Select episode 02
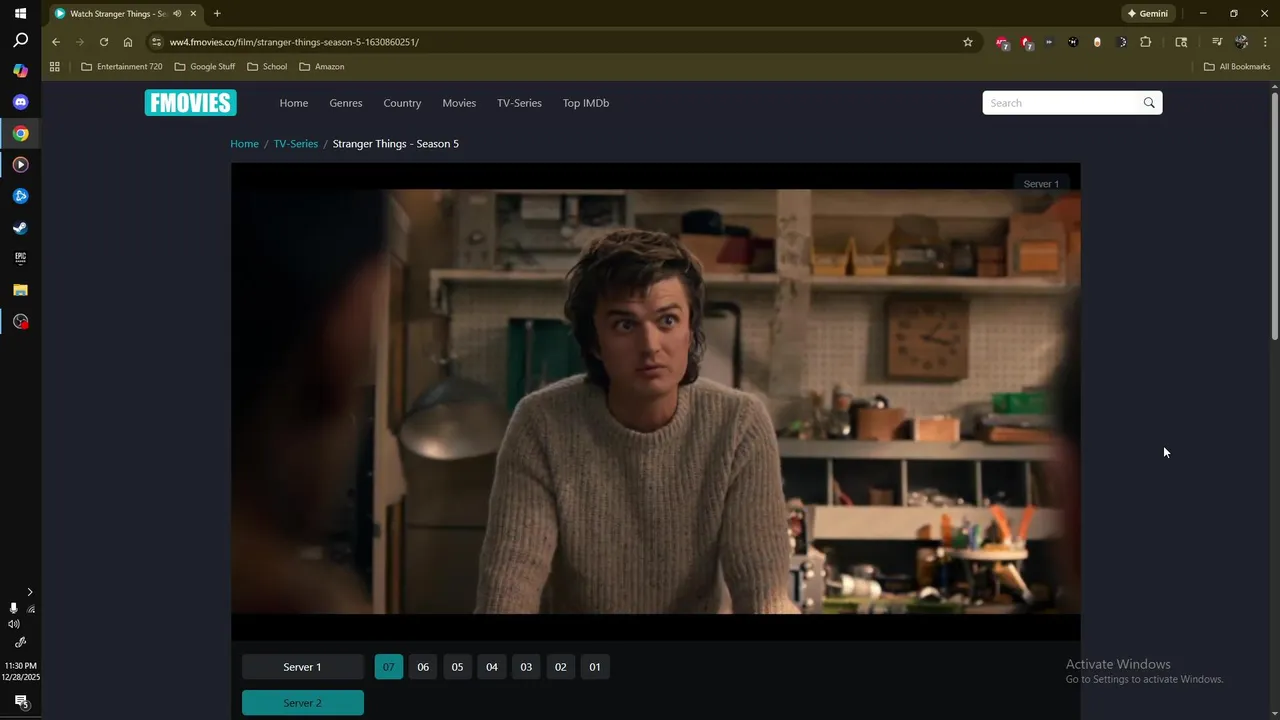Viewport: 1280px width, 720px height. point(560,667)
